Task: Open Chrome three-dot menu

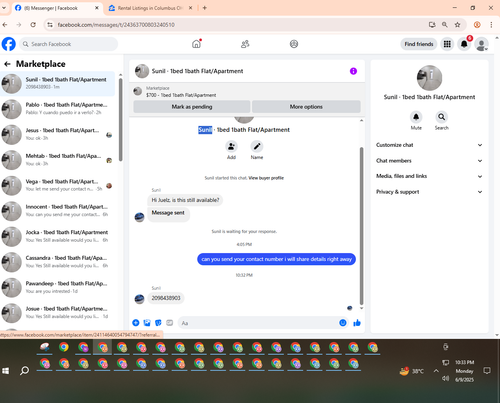Action: [x=491, y=25]
